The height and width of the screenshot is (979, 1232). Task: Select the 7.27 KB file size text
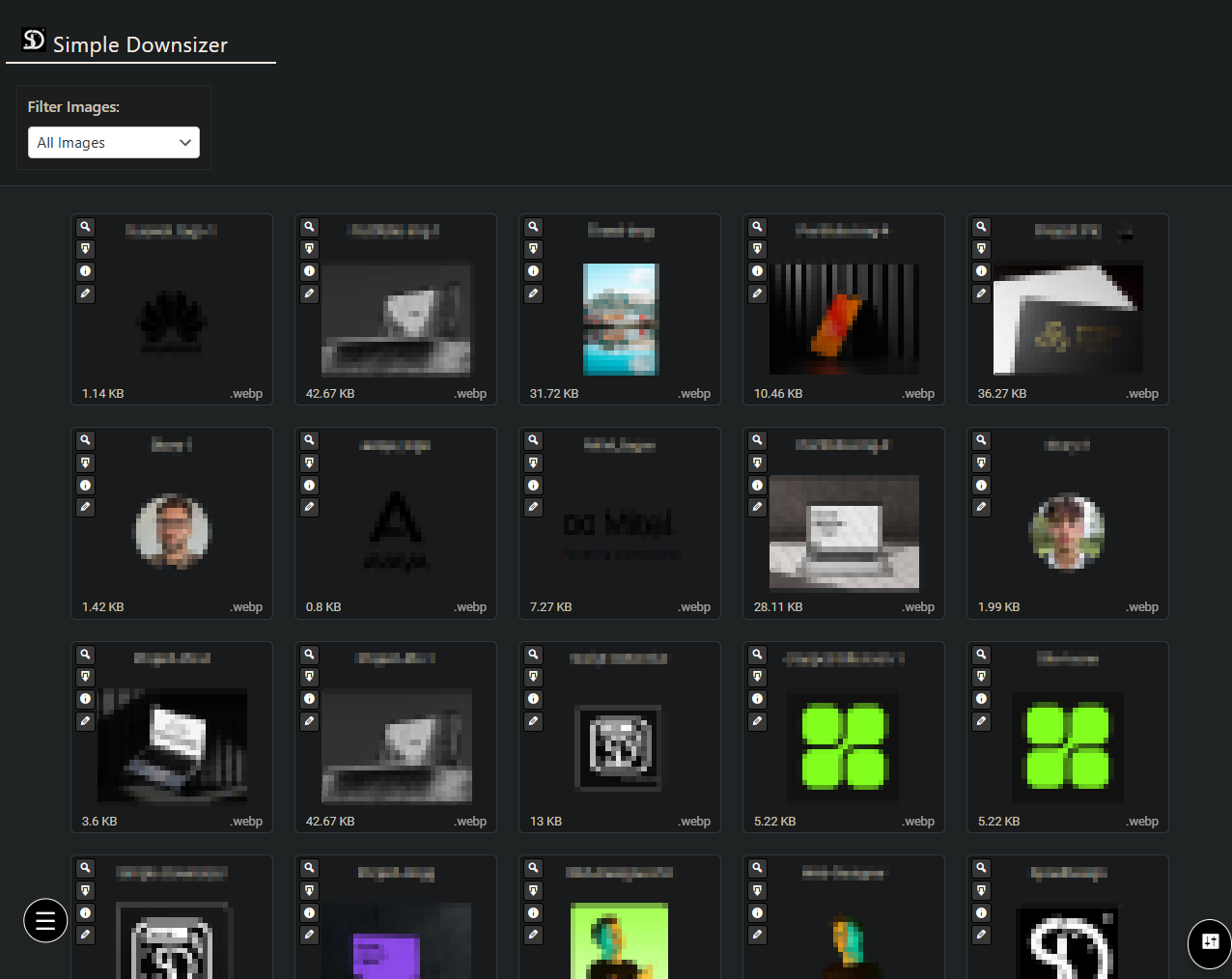(550, 607)
